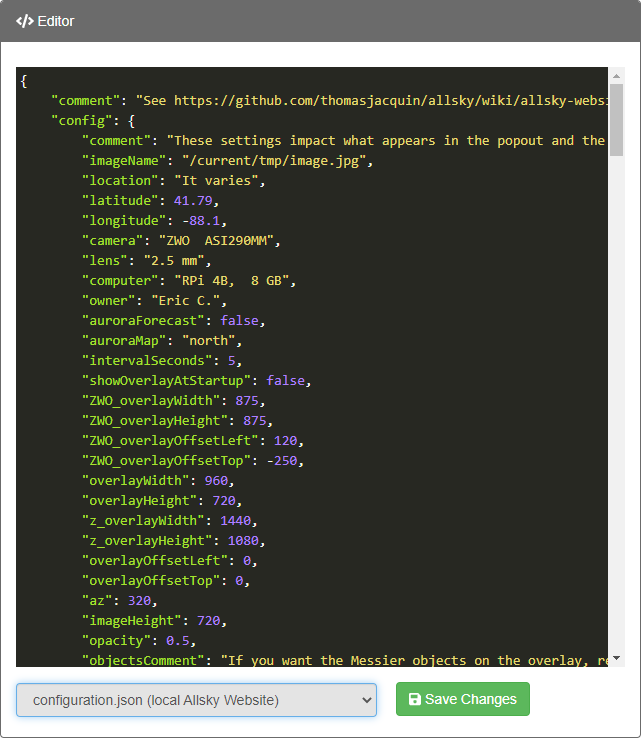Image resolution: width=641 pixels, height=738 pixels.
Task: Click the Editor code icon in header
Action: 25,21
